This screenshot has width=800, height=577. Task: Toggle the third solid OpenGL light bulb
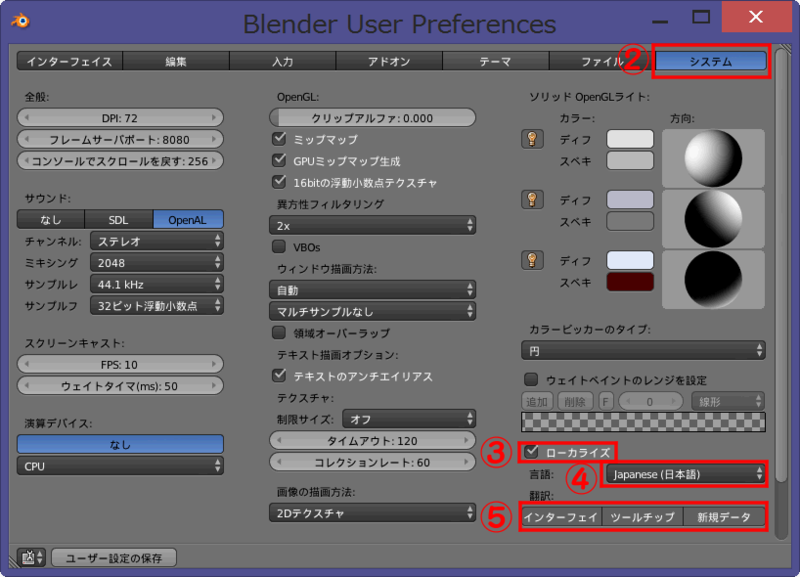click(532, 260)
